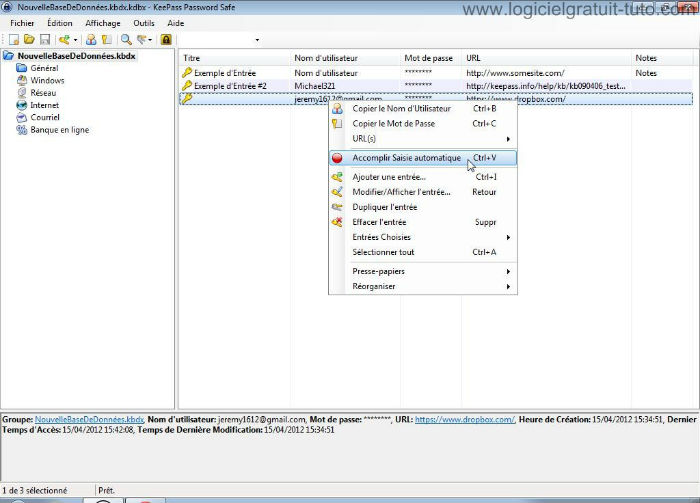Choose Ajouter une entrée... from context menu
Image resolution: width=700 pixels, height=503 pixels.
423,177
